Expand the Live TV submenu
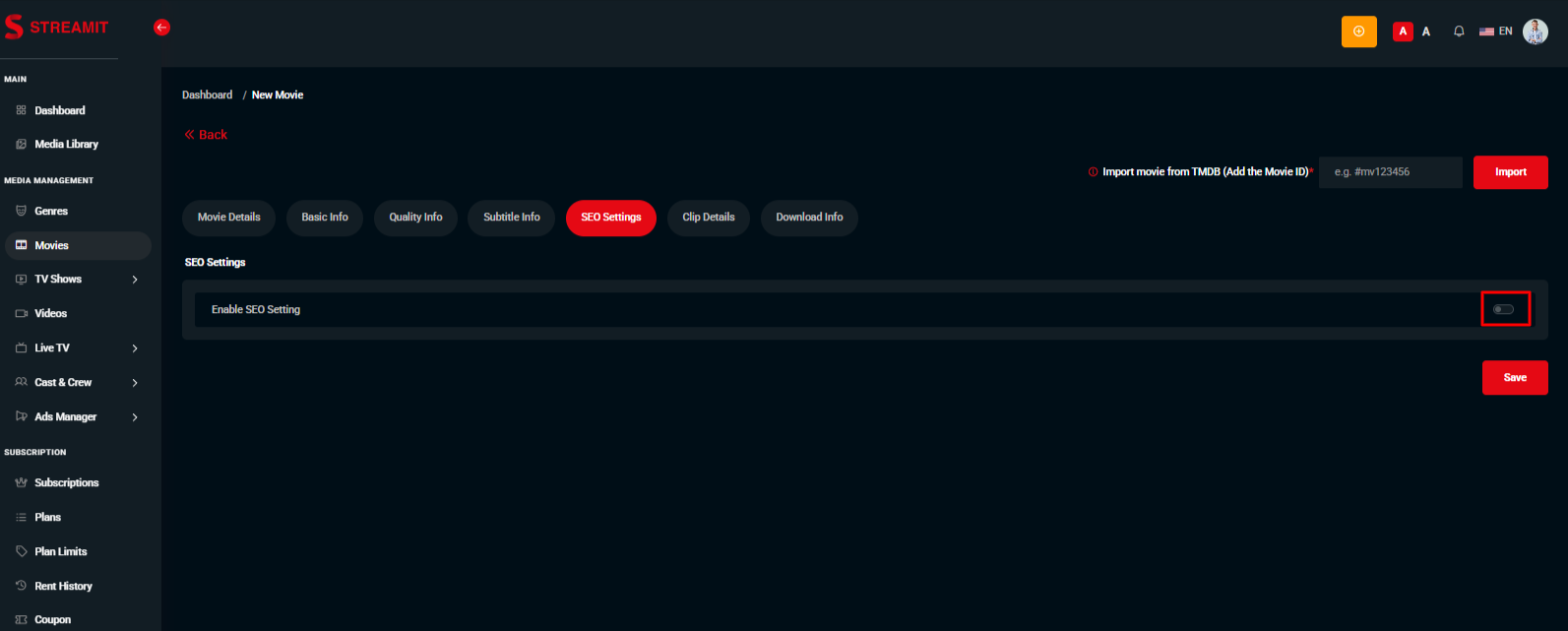This screenshot has width=1568, height=631. (135, 348)
